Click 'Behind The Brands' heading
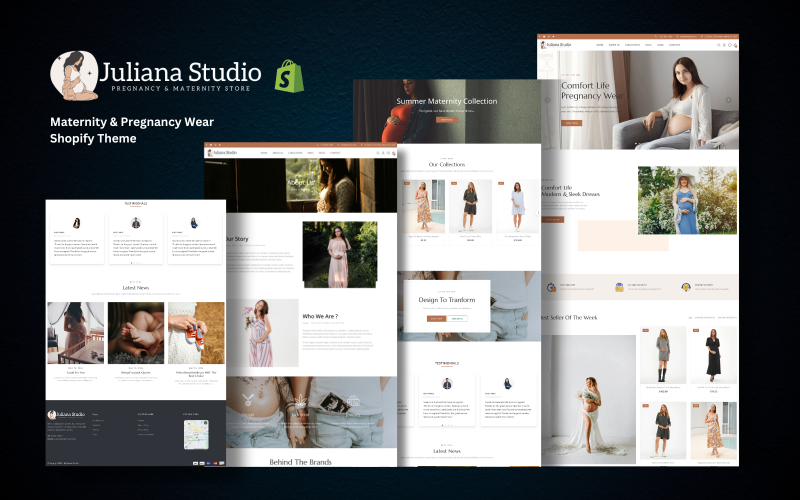 coord(300,462)
